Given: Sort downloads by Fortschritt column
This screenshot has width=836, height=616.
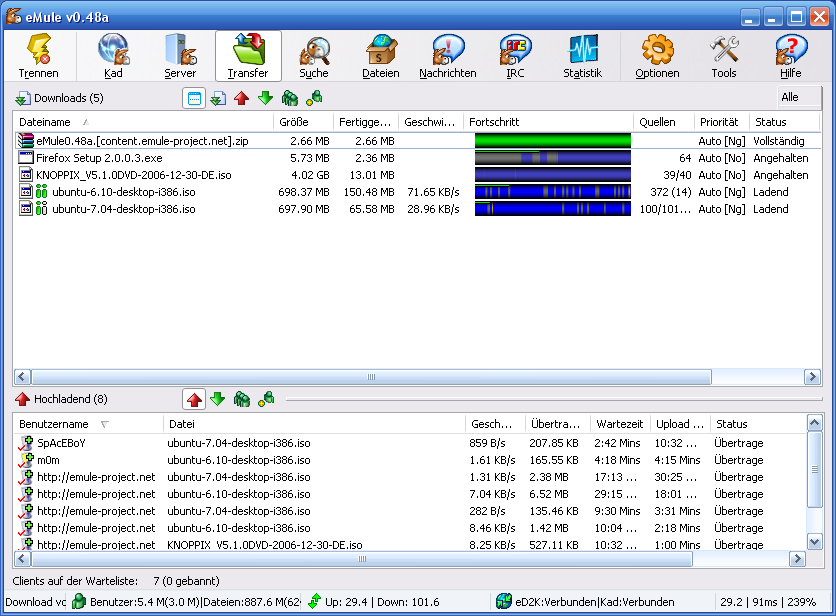Looking at the screenshot, I should coord(548,122).
